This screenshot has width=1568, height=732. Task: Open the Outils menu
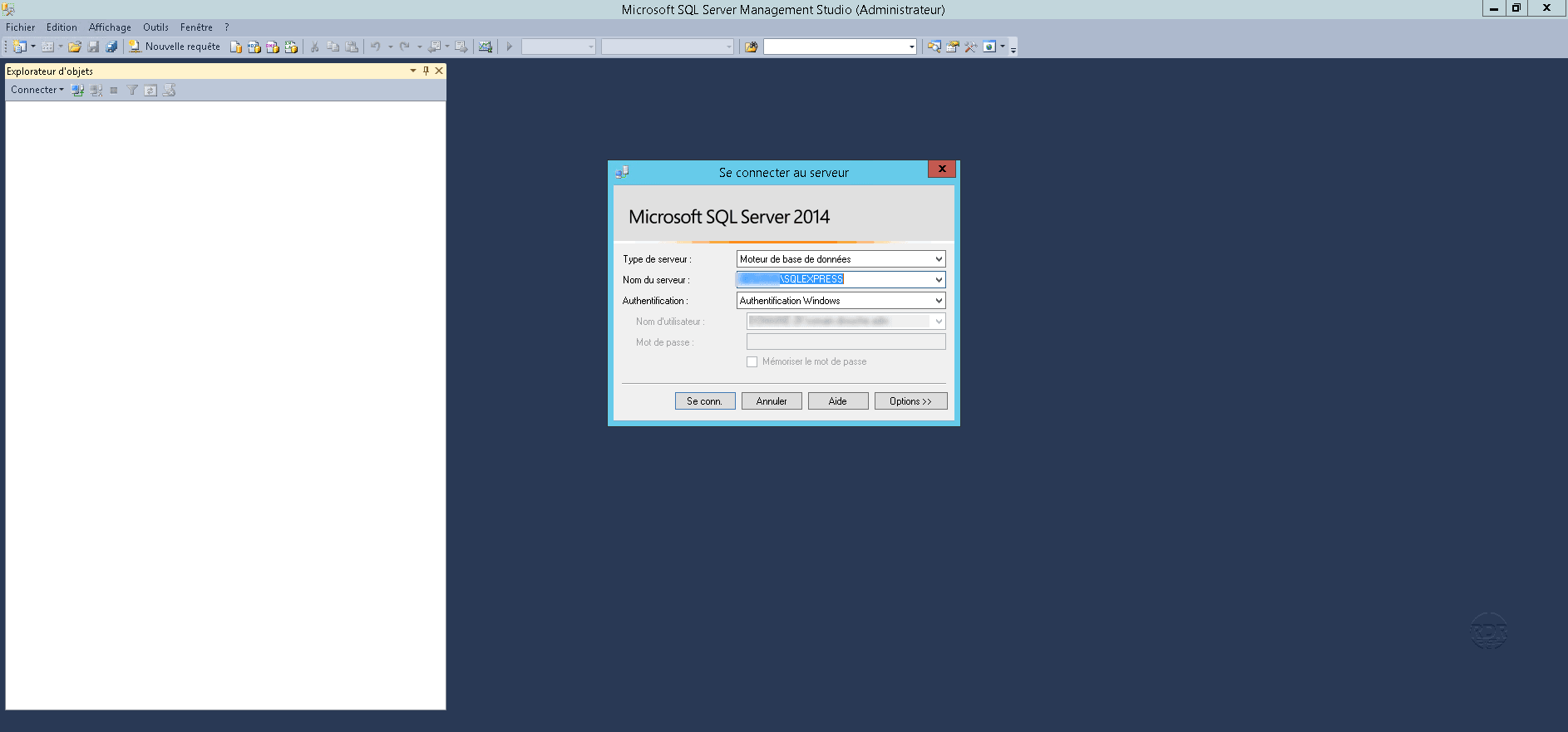click(155, 27)
